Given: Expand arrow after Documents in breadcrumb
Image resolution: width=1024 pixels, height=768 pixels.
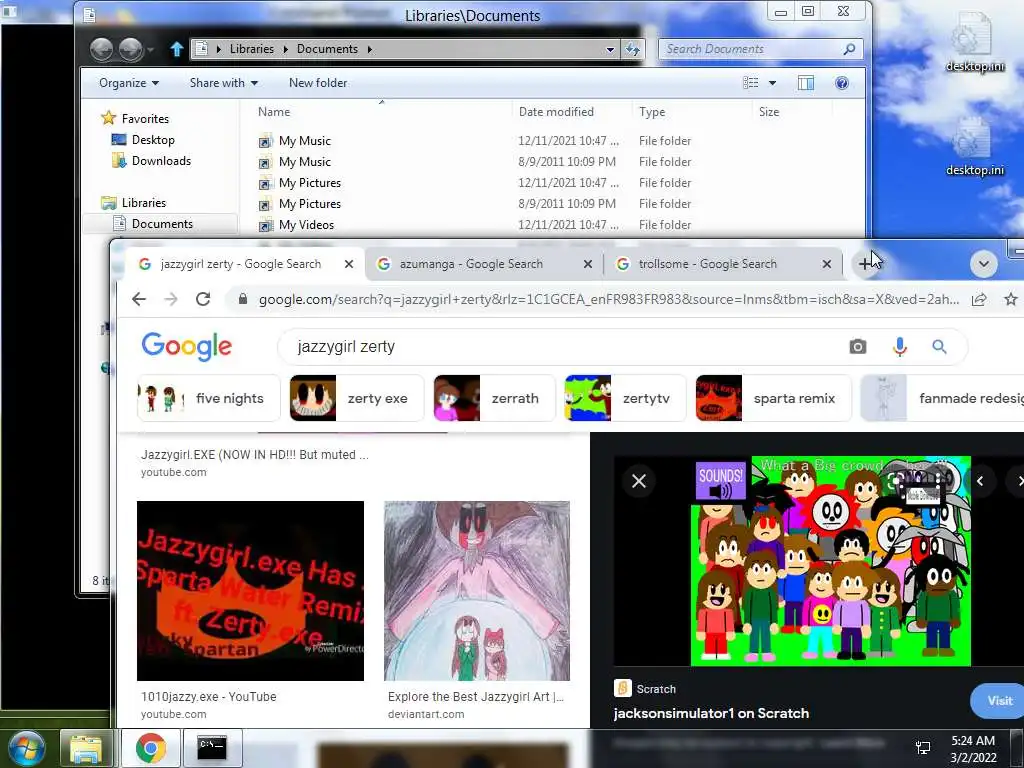Looking at the screenshot, I should point(370,49).
